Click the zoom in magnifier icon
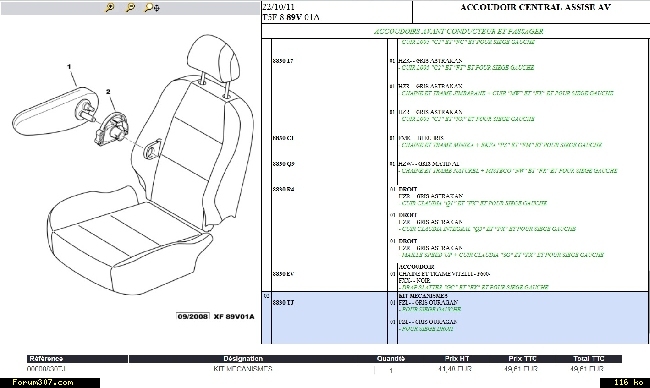Viewport: 650px width, 388px height. [x=110, y=7]
